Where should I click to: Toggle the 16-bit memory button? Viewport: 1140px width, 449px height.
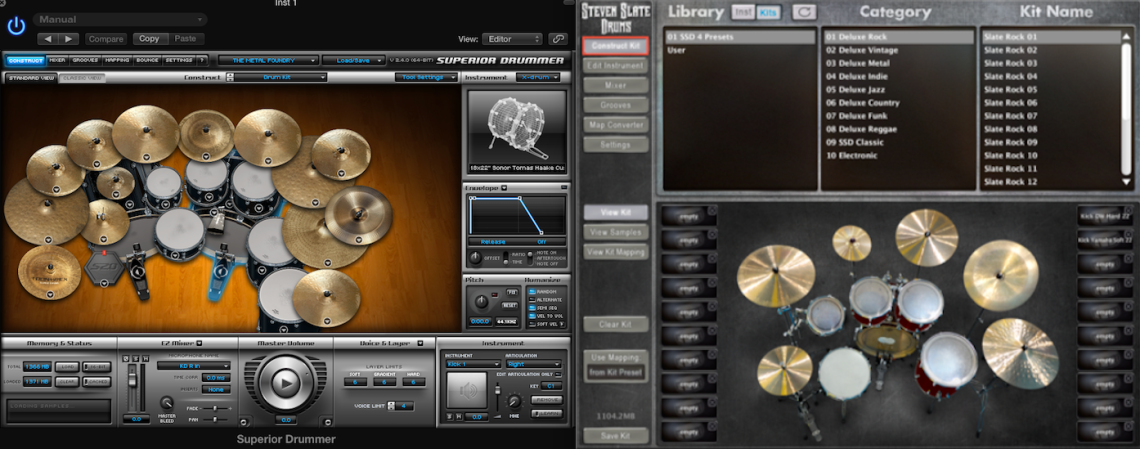click(96, 367)
